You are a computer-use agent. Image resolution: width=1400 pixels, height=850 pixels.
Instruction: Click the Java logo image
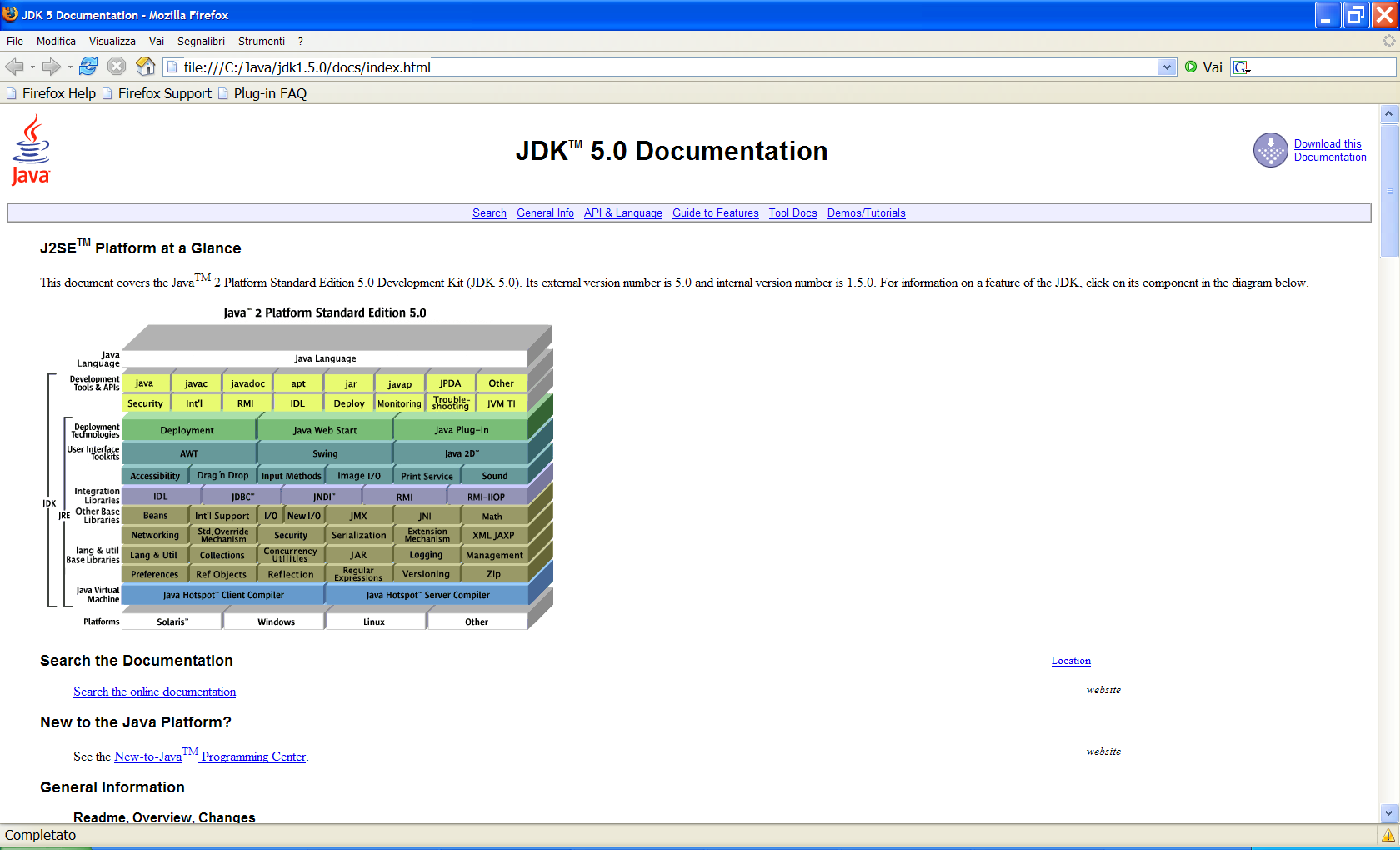pos(31,151)
